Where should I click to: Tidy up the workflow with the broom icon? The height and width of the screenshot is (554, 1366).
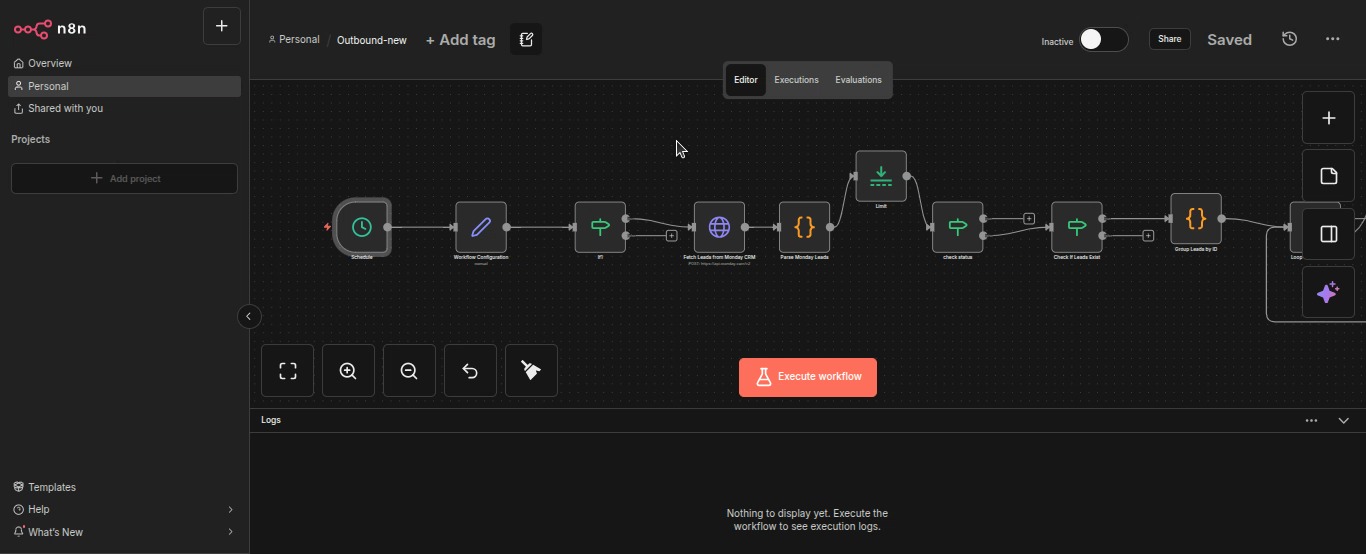pyautogui.click(x=531, y=371)
